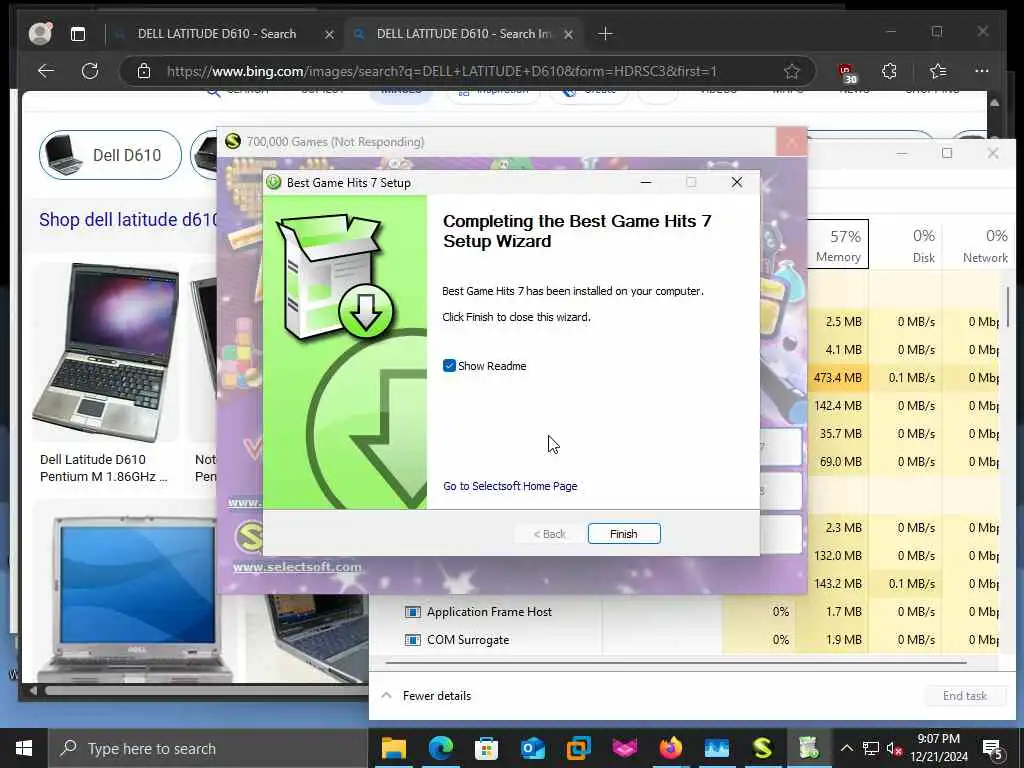The image size is (1024, 768).
Task: Collapse Task Manager with Fewer details
Action: (x=426, y=696)
